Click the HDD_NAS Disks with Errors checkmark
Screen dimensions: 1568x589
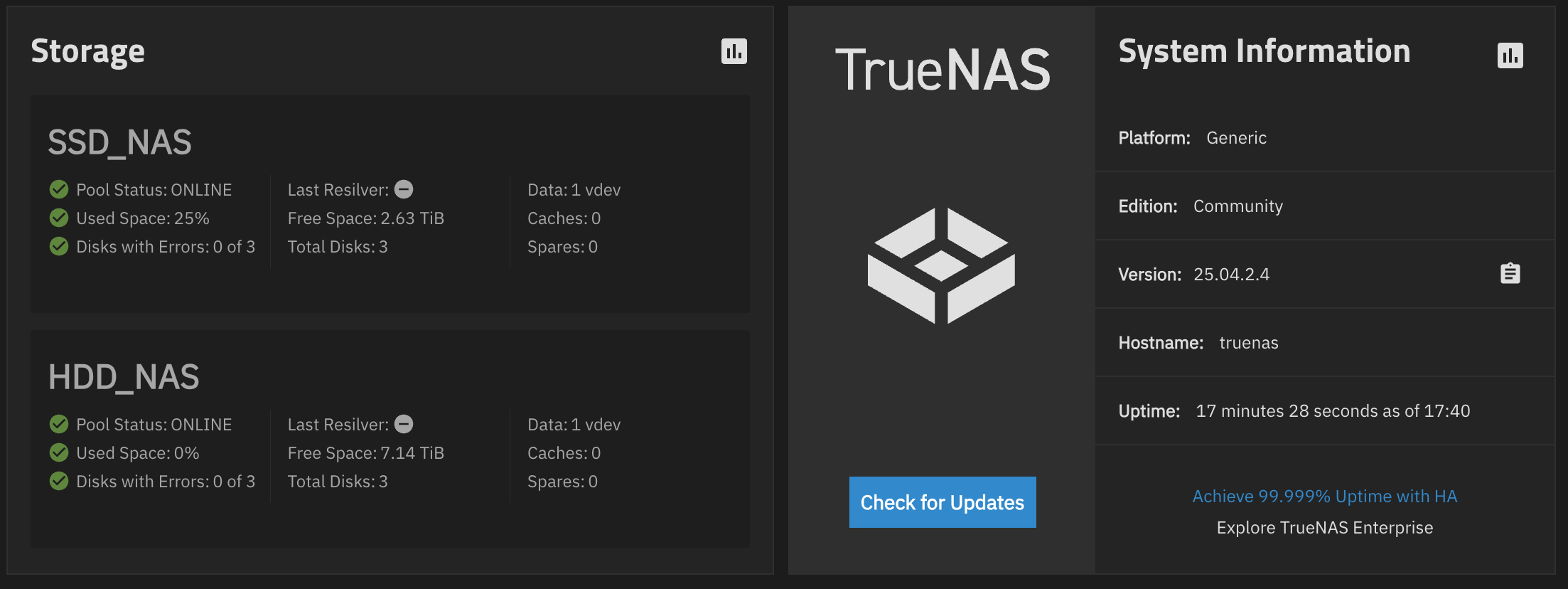click(x=59, y=482)
